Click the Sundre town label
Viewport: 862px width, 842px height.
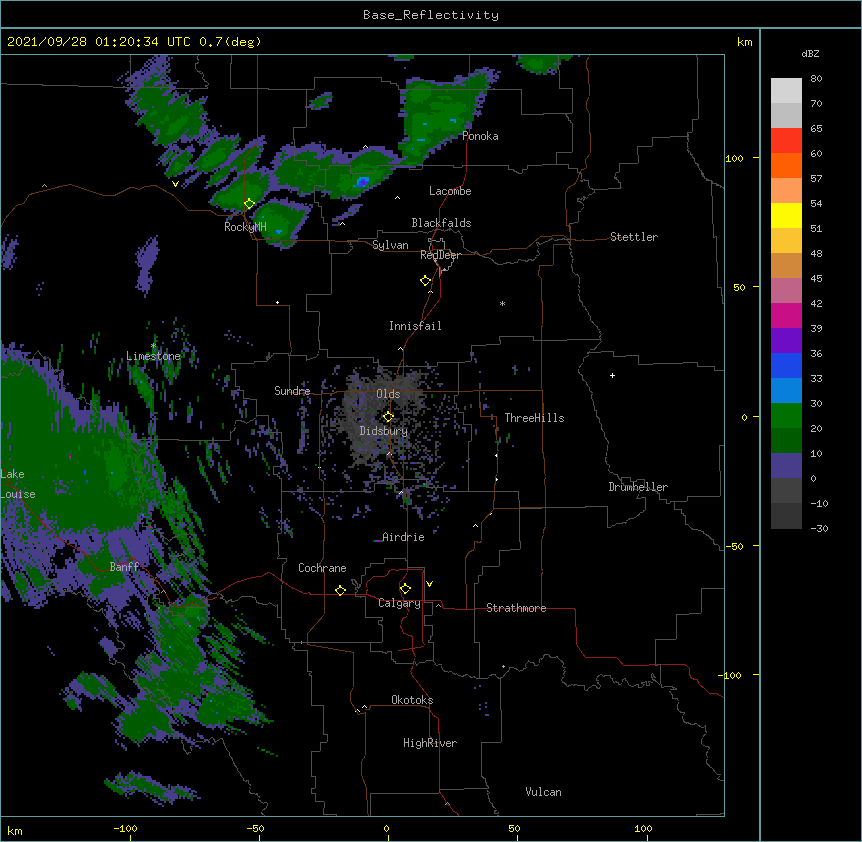pos(292,391)
